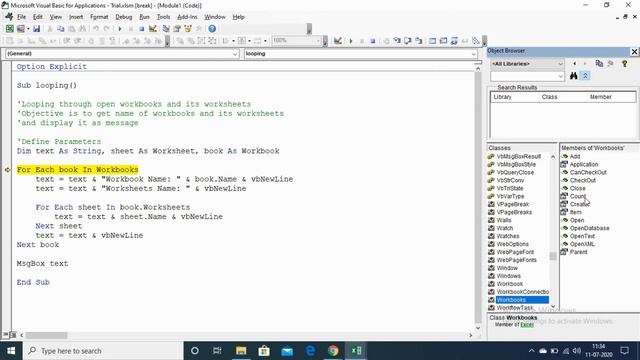
Task: Click the View Microsoft Excel icon
Action: 9,29
